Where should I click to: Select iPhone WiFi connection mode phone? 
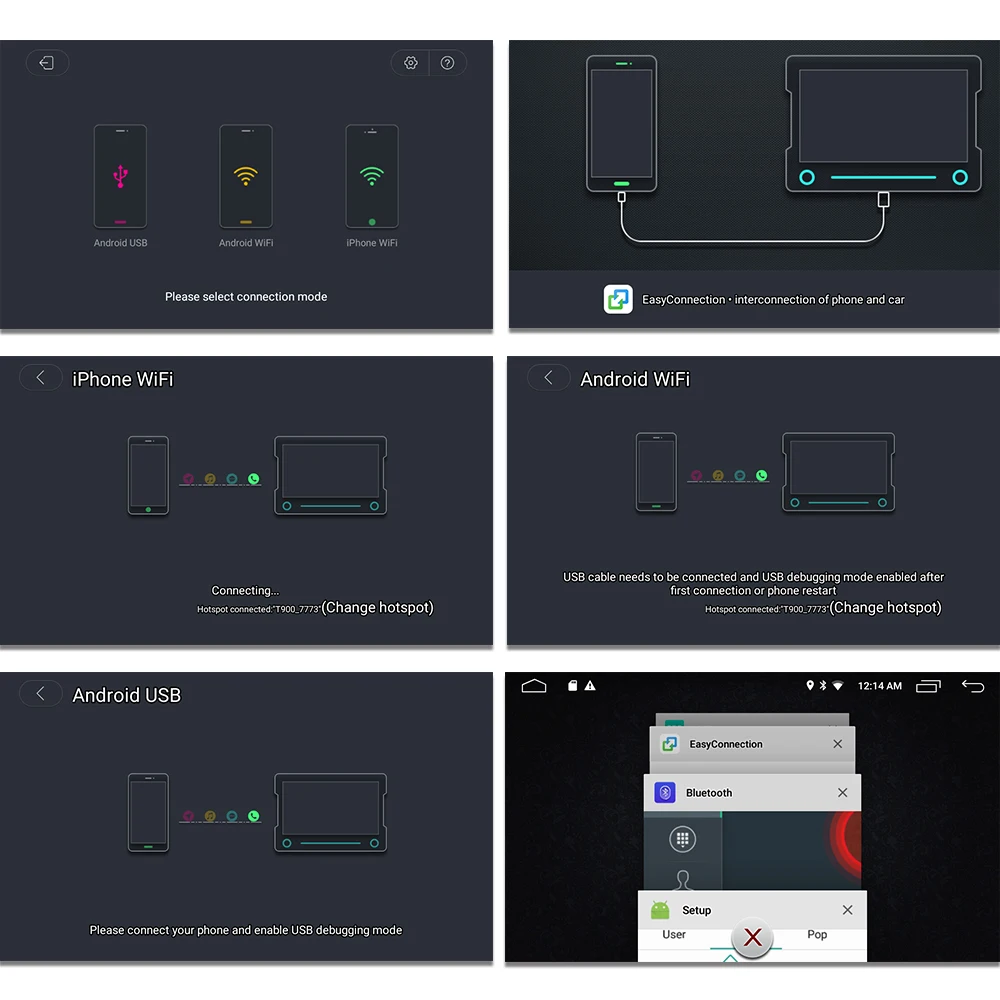tap(372, 177)
